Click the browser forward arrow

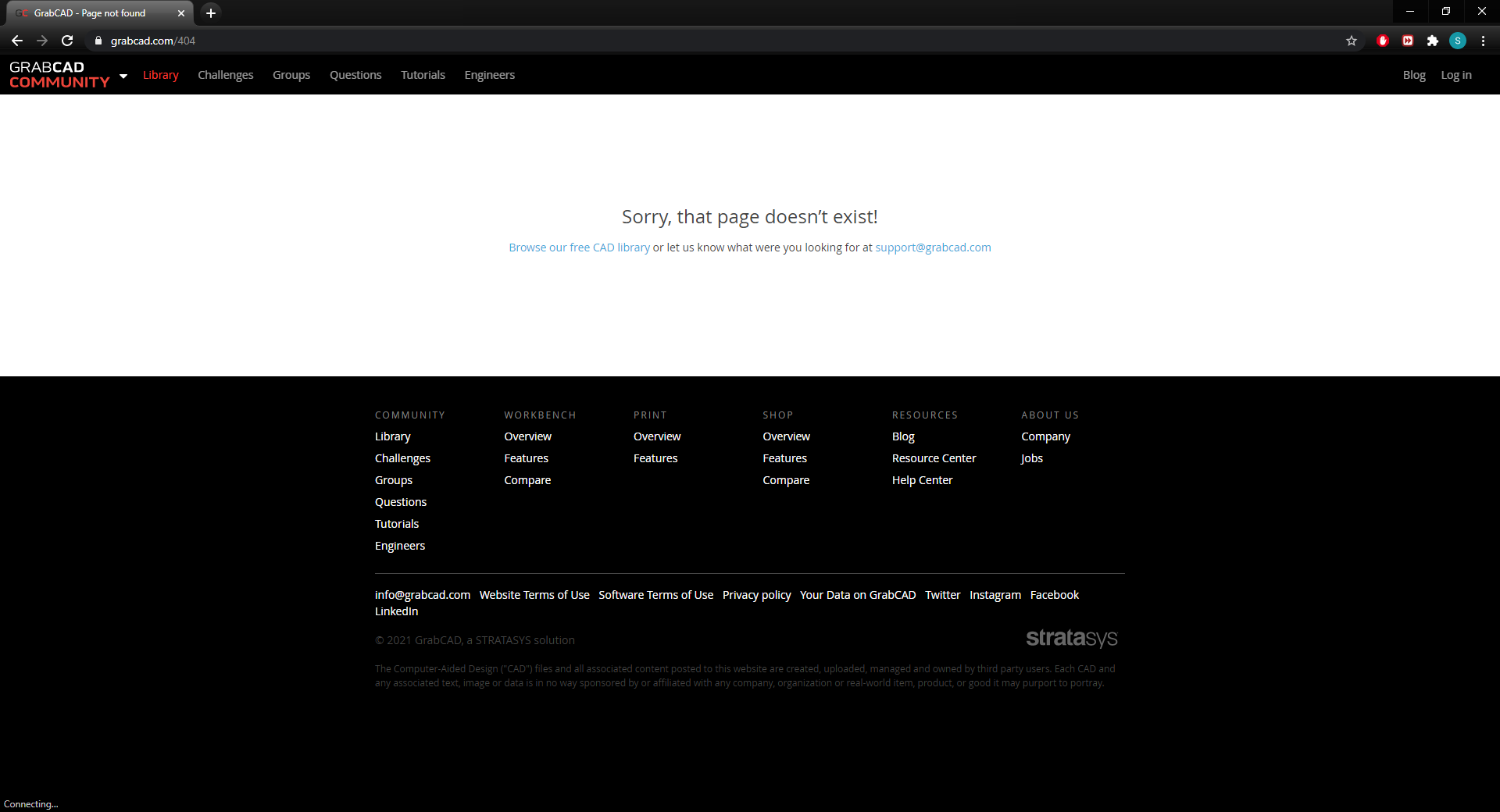click(x=42, y=41)
